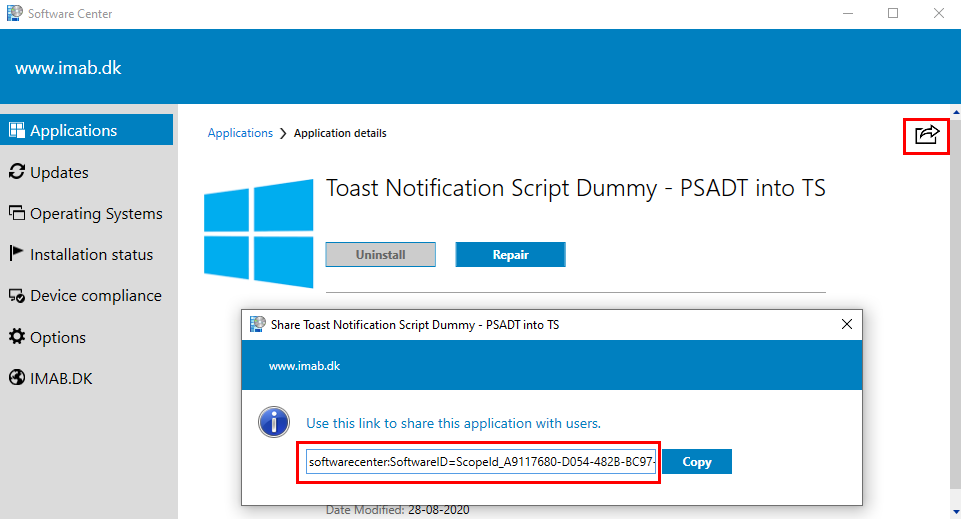The image size is (961, 519).
Task: Click the Software Center title bar icon
Action: coord(14,13)
